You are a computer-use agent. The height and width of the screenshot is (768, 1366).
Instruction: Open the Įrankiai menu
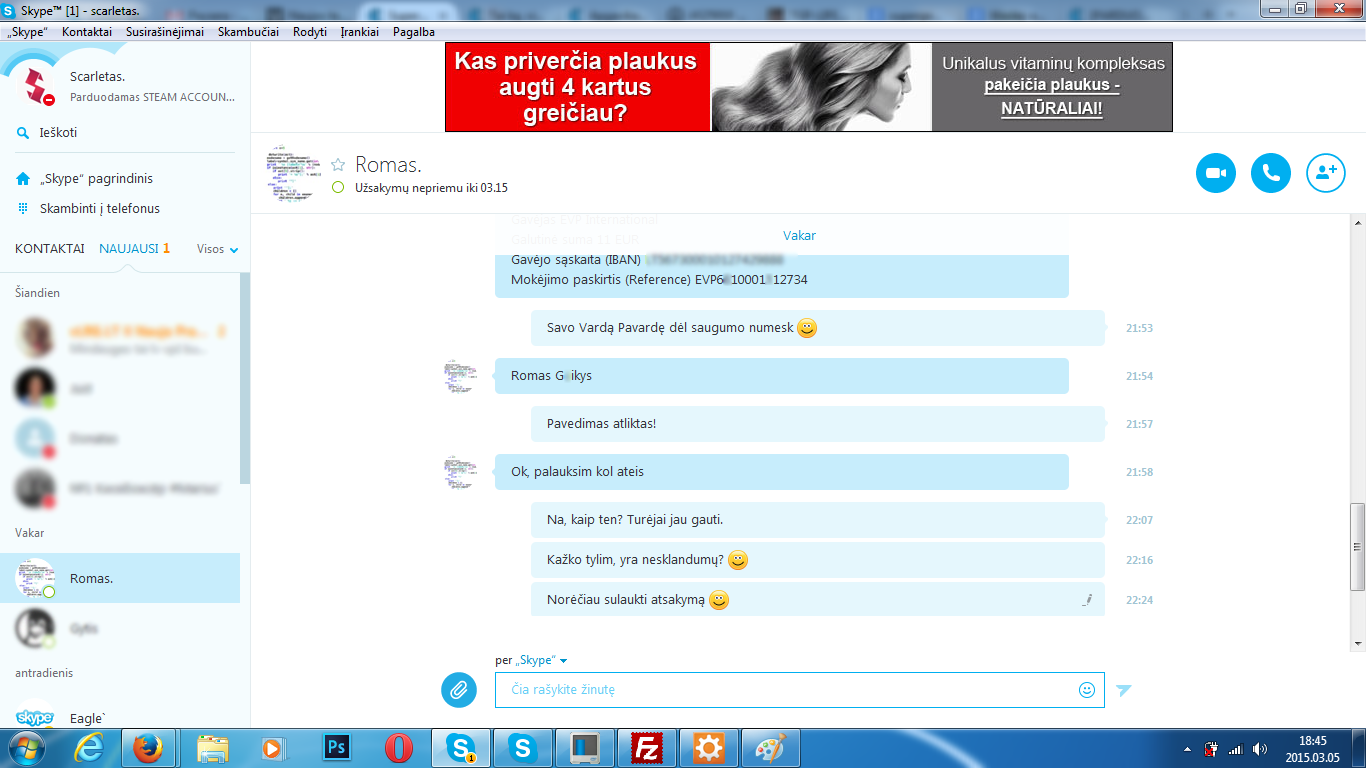359,32
